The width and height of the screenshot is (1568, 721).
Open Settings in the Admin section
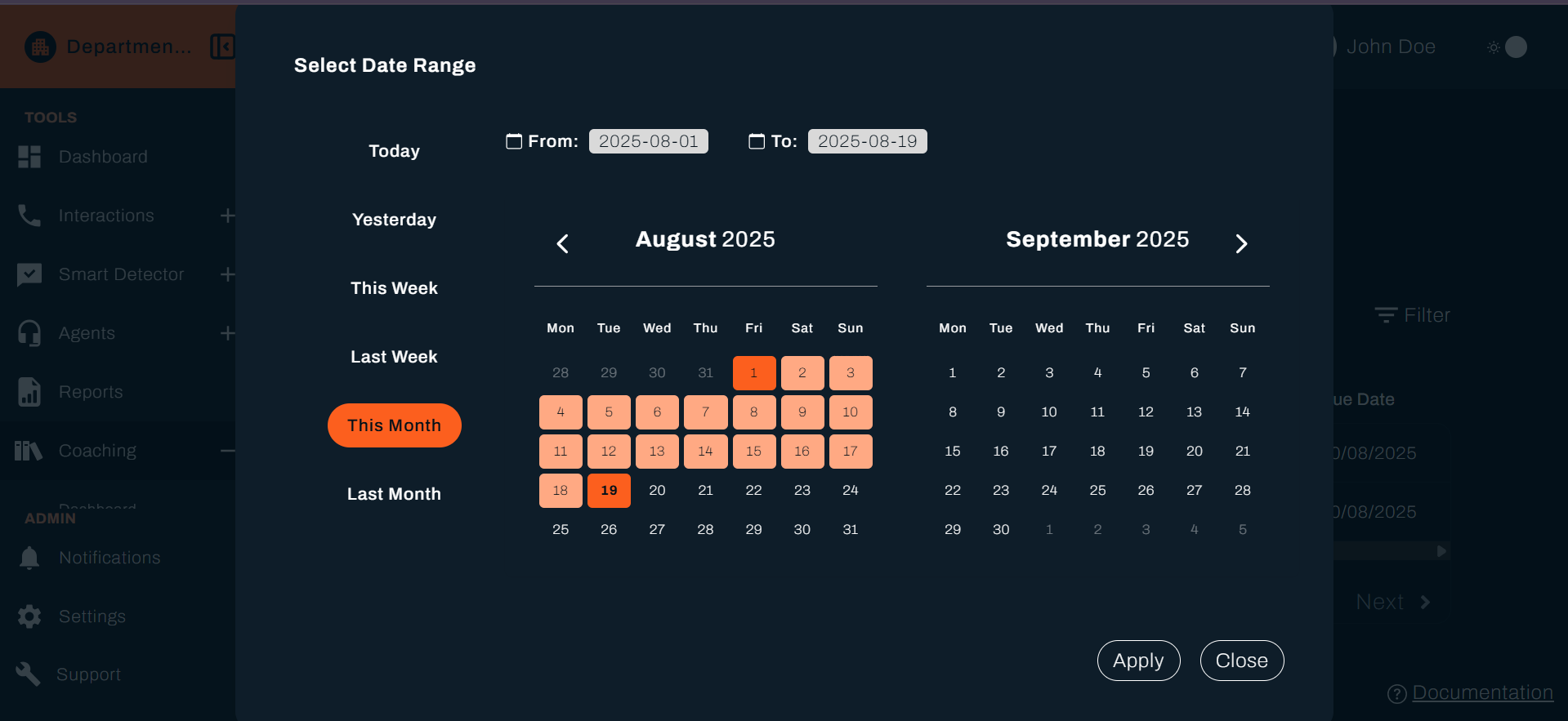click(92, 616)
